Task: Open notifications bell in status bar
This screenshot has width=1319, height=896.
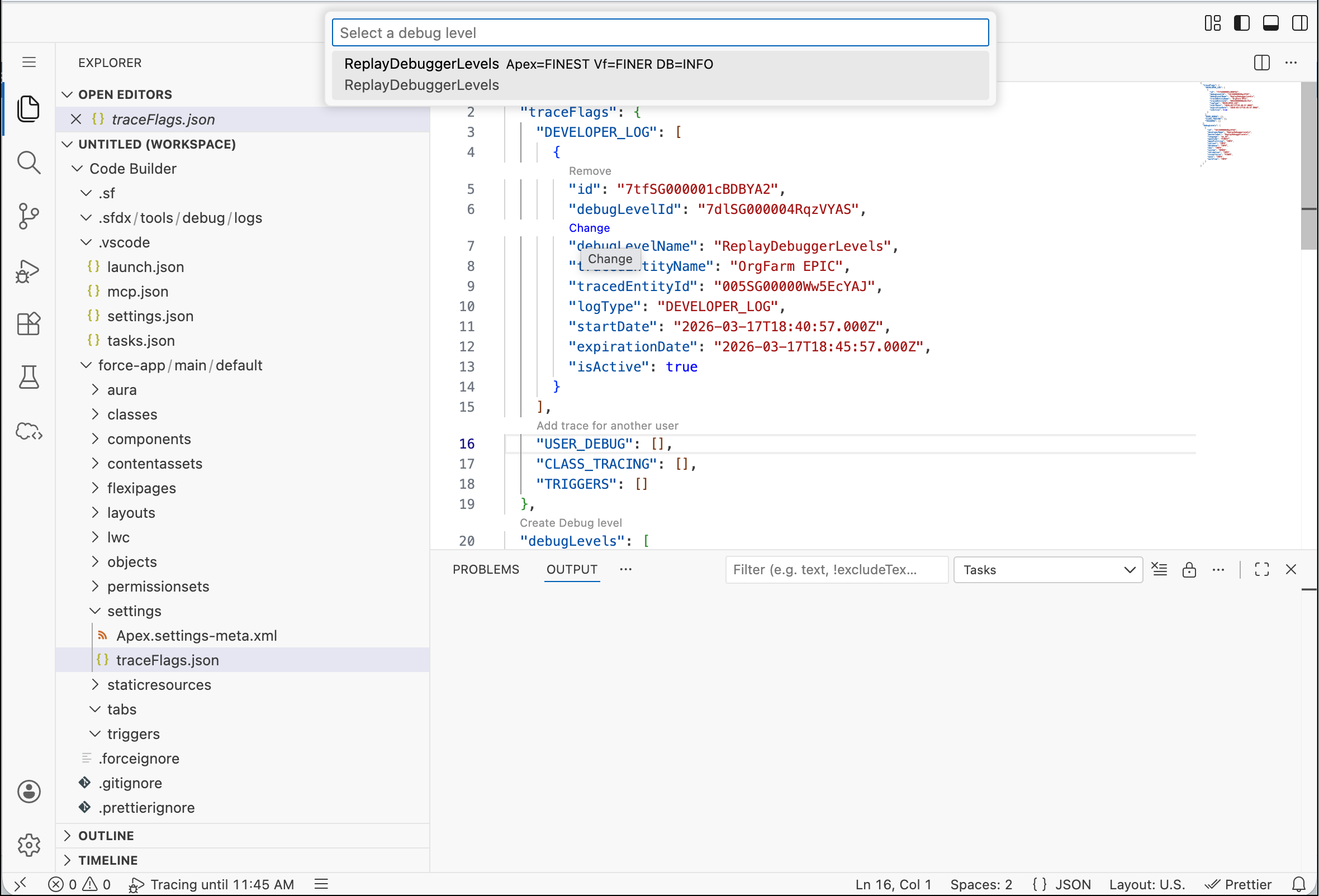Action: [x=1299, y=884]
